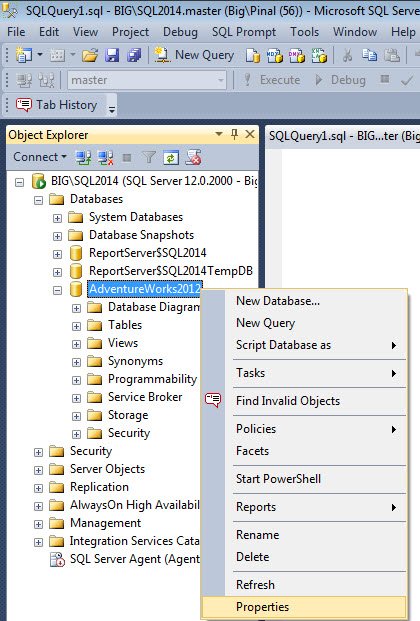Viewport: 420px width, 621px height.
Task: Open the Tasks submenu
Action: (304, 373)
